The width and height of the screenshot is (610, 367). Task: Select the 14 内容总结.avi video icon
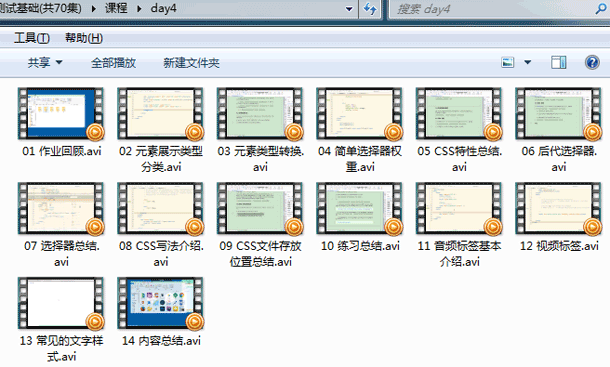[161, 303]
